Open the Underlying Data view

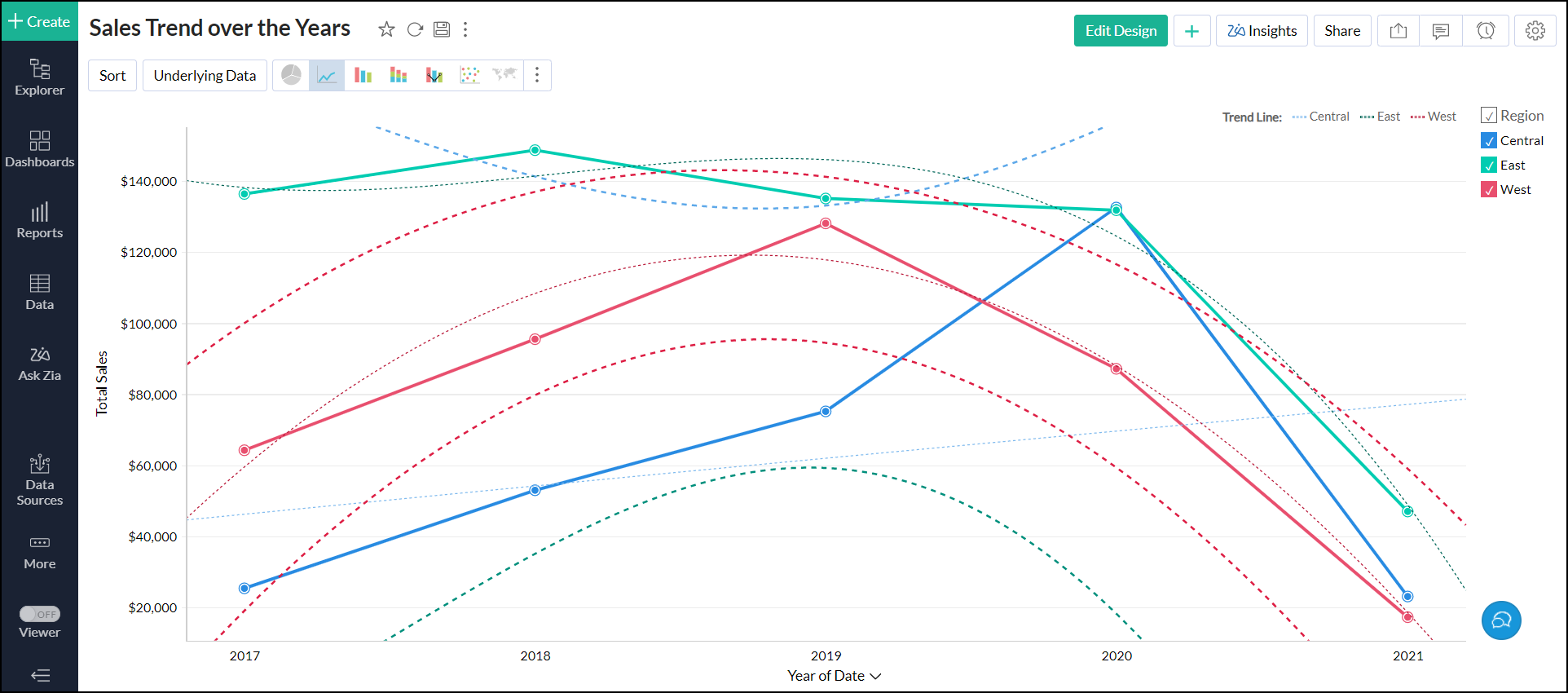tap(205, 76)
